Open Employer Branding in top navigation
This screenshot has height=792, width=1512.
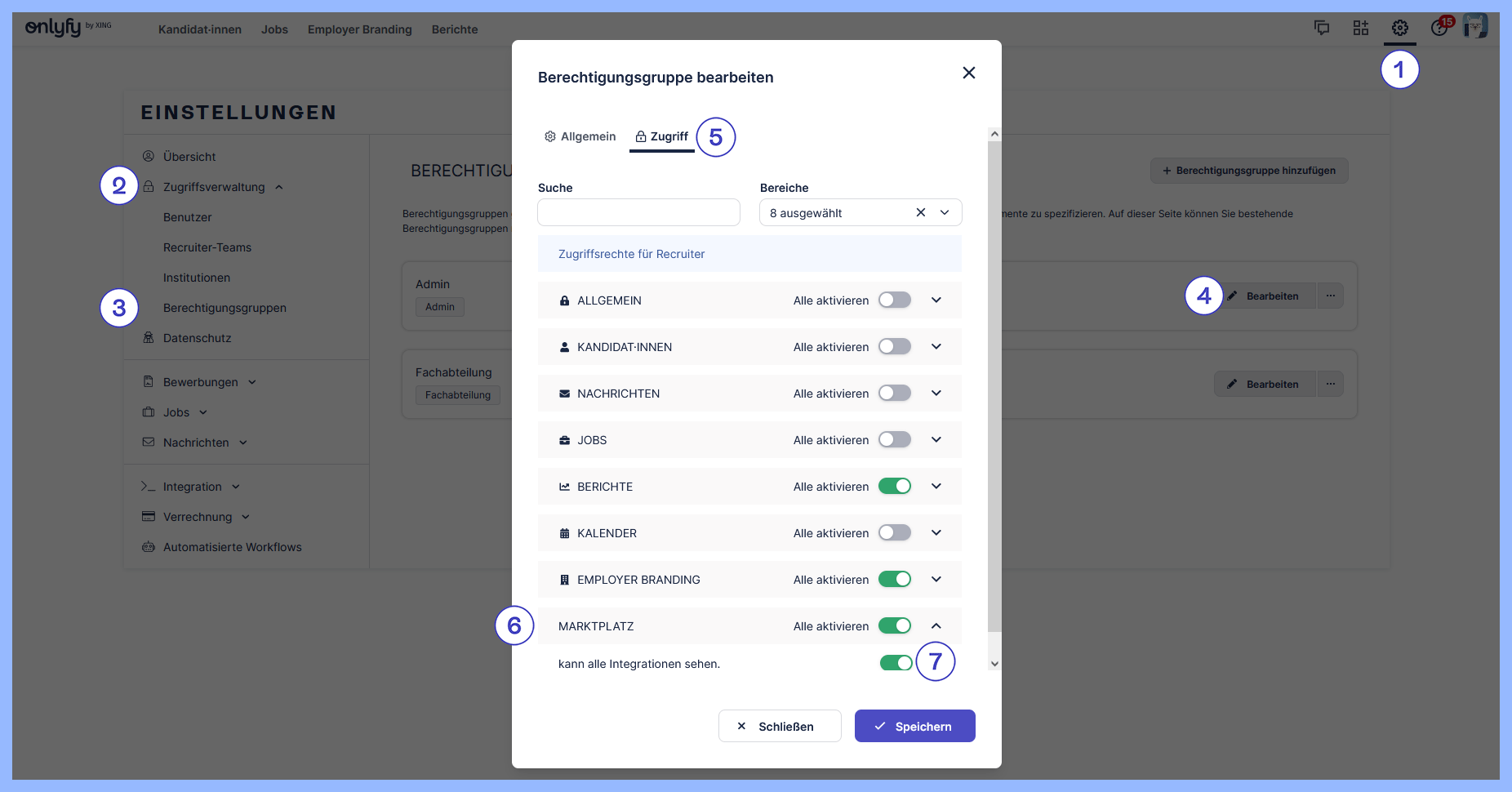359,29
